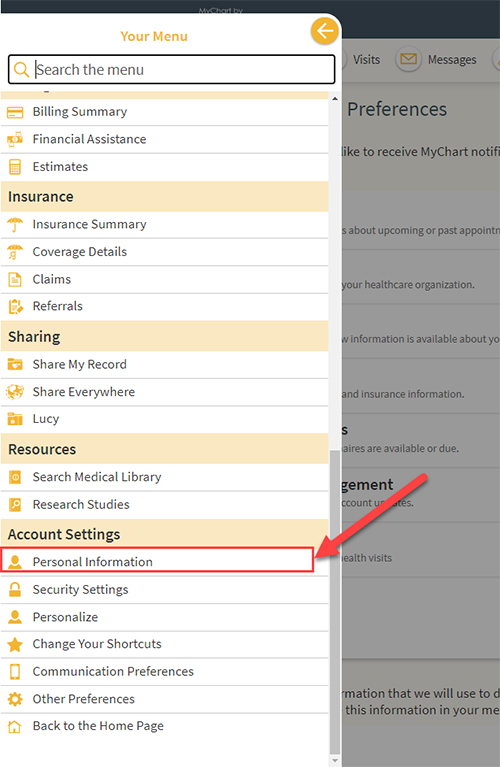Click the menu scrollbar thumb
Screen dimensions: 500x767
pyautogui.click(x=335, y=602)
